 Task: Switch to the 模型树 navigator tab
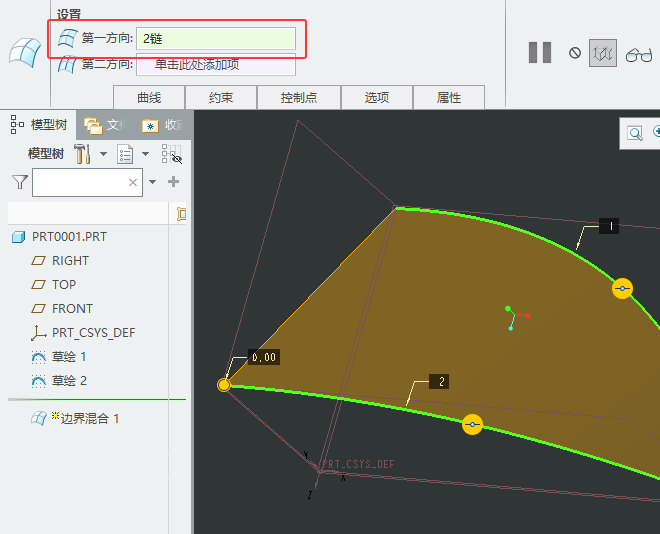click(x=38, y=125)
